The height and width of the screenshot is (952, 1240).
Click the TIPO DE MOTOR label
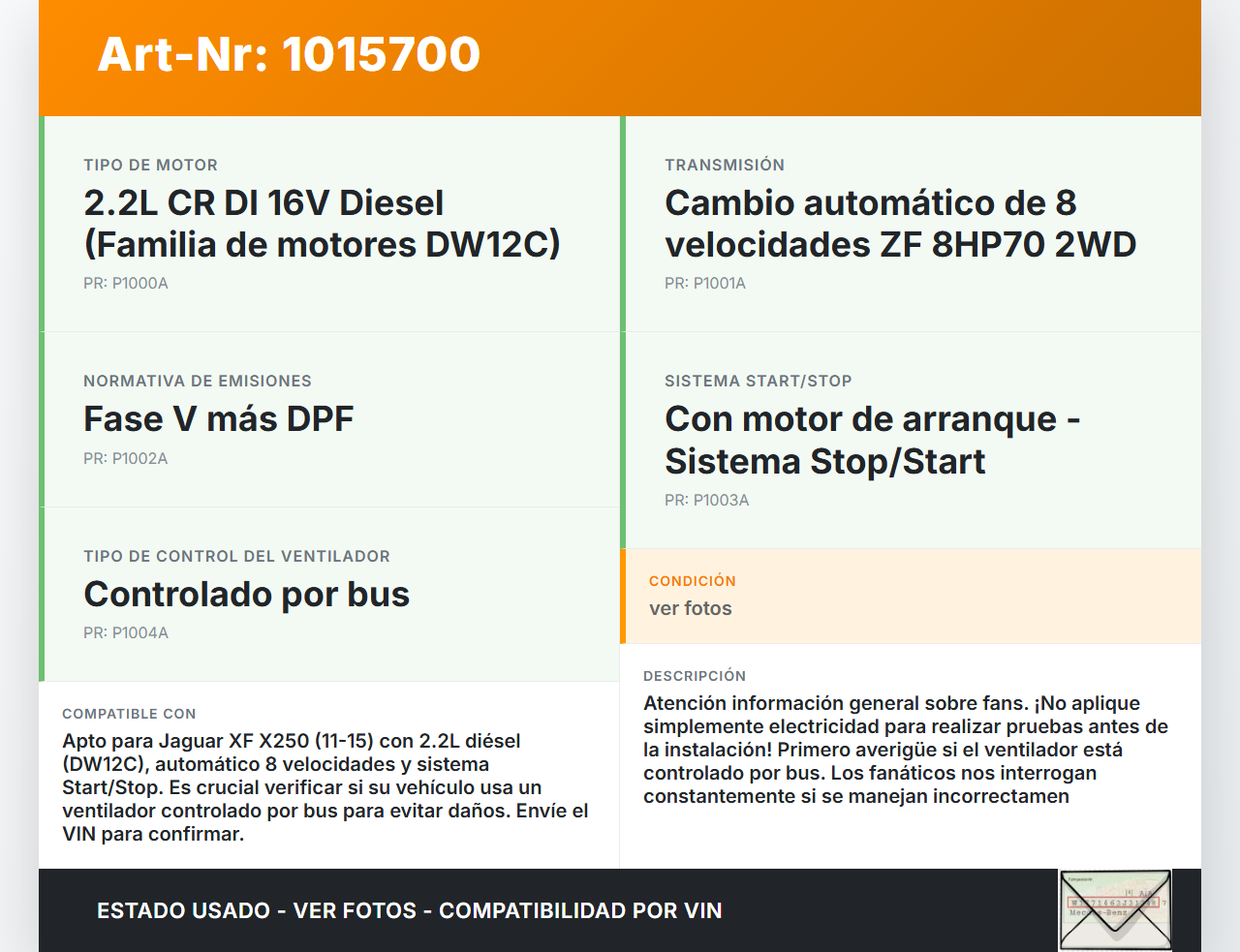(150, 165)
